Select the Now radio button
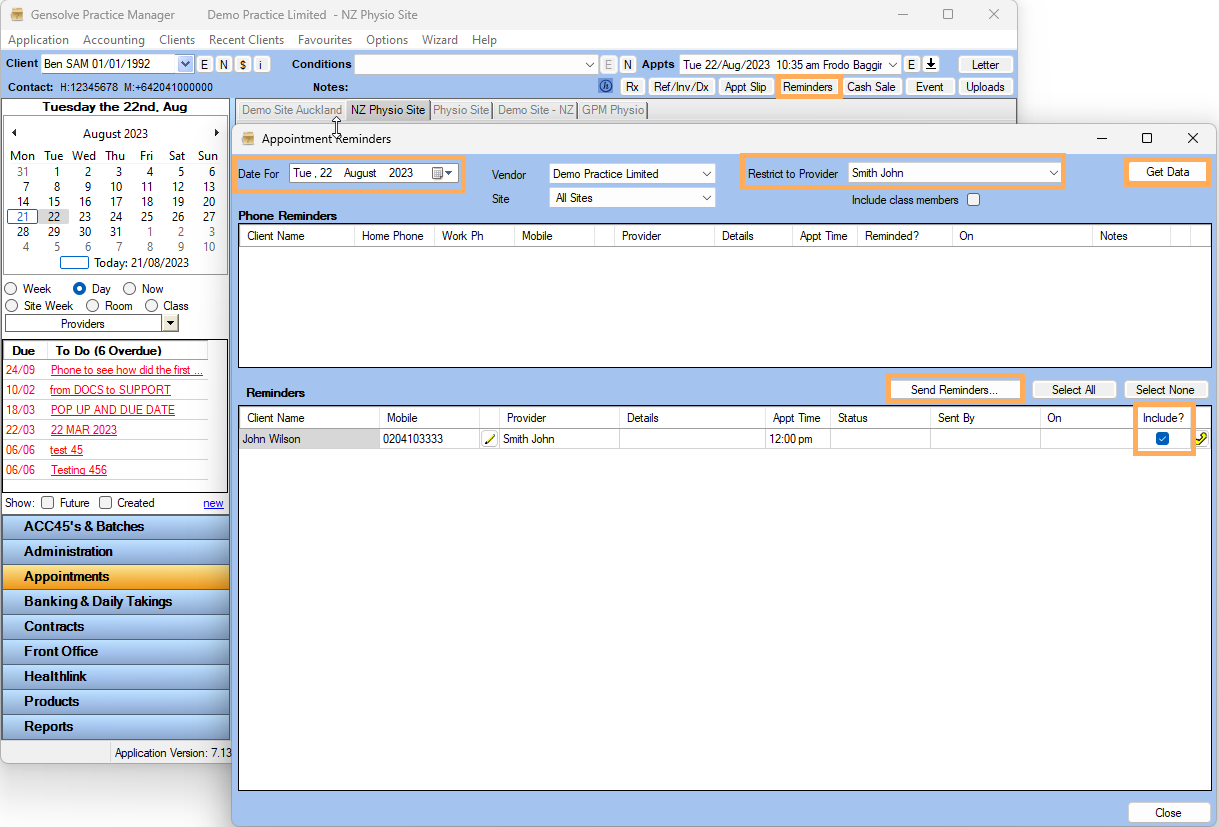This screenshot has width=1219, height=827. [x=130, y=289]
